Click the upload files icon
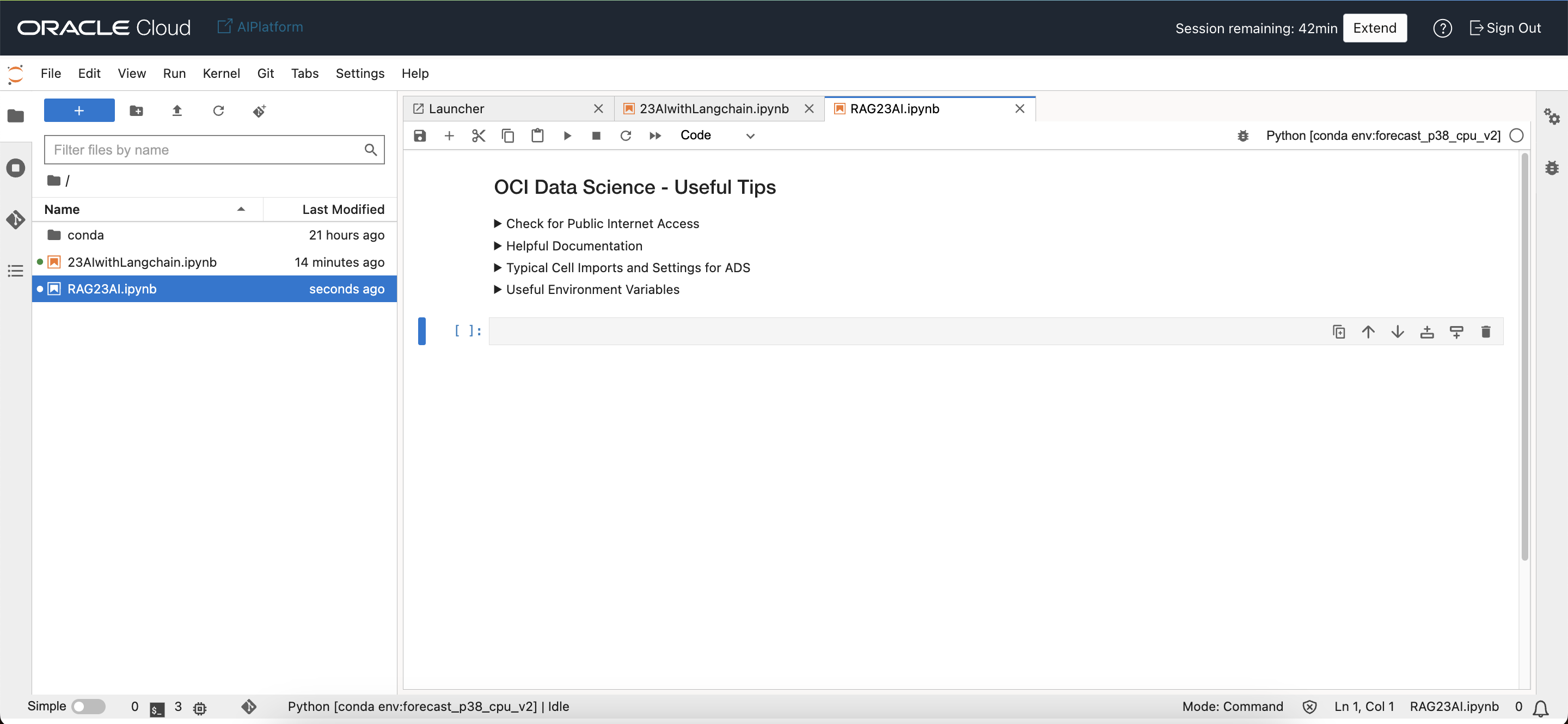 click(x=177, y=111)
